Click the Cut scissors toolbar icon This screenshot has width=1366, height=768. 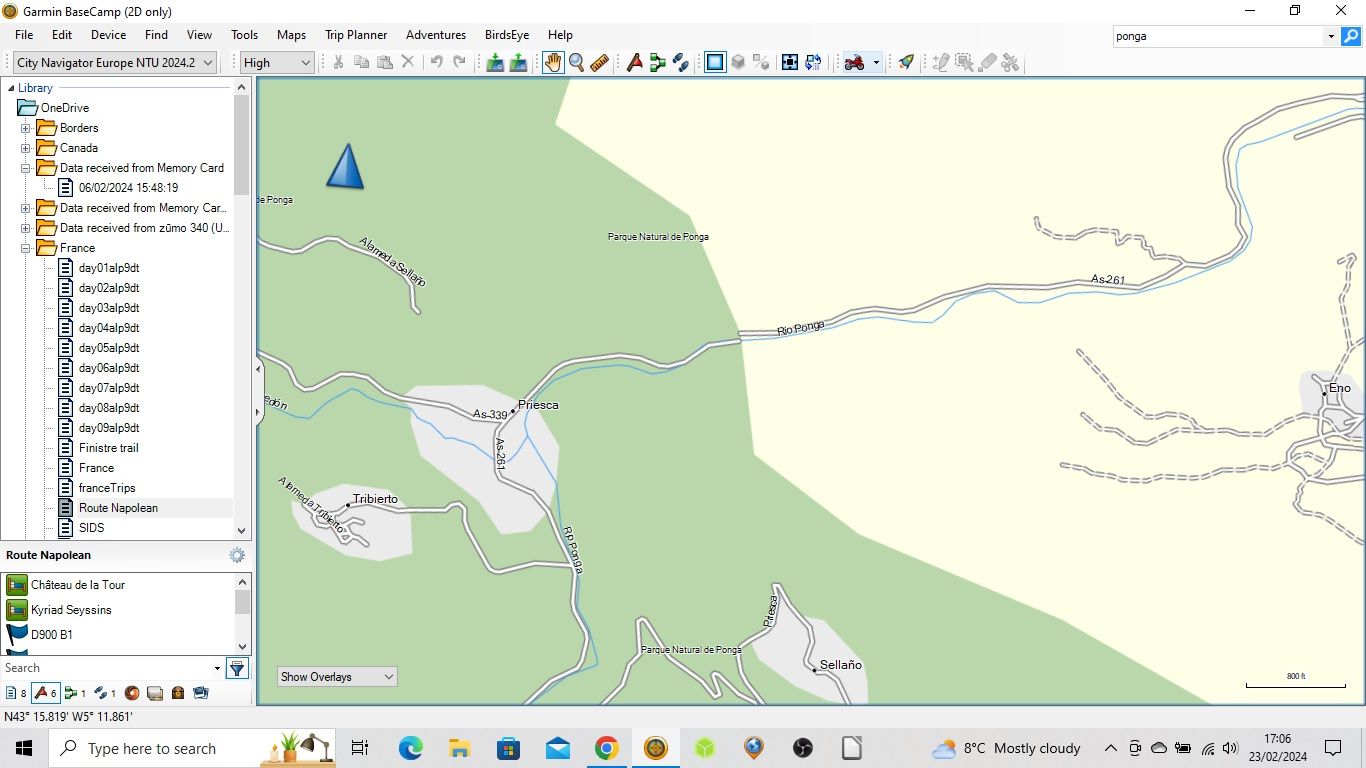[x=338, y=62]
